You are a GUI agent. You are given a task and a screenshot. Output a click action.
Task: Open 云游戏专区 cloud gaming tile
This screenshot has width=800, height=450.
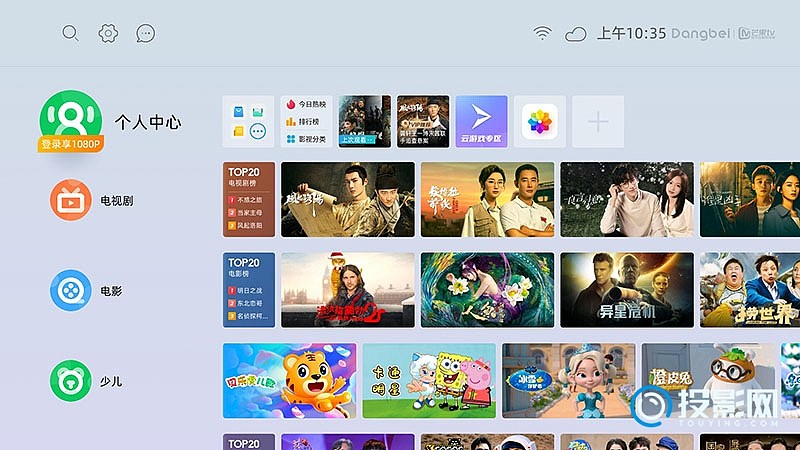[x=481, y=122]
